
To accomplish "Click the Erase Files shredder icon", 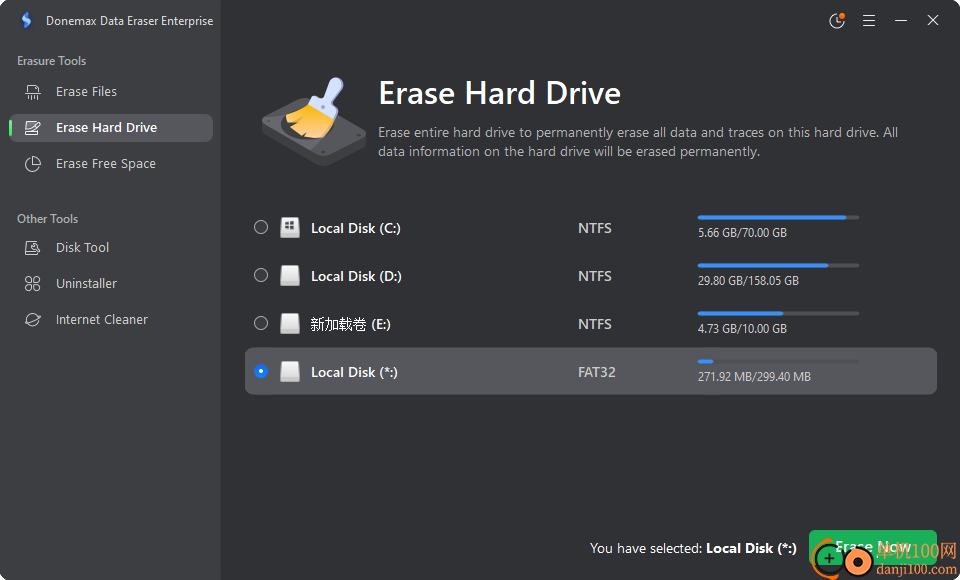I will pyautogui.click(x=32, y=92).
